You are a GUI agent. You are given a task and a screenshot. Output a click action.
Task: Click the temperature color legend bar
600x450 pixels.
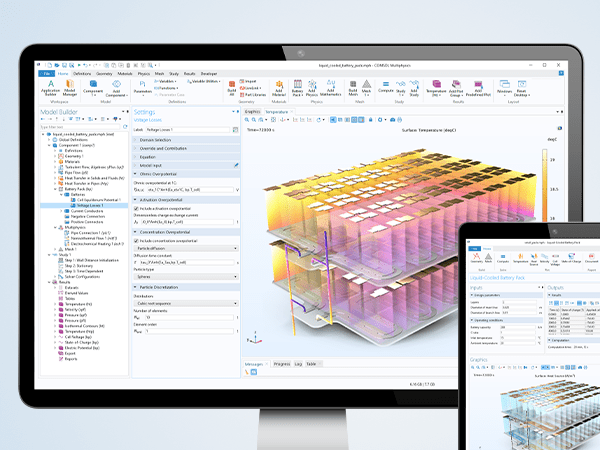tap(544, 185)
